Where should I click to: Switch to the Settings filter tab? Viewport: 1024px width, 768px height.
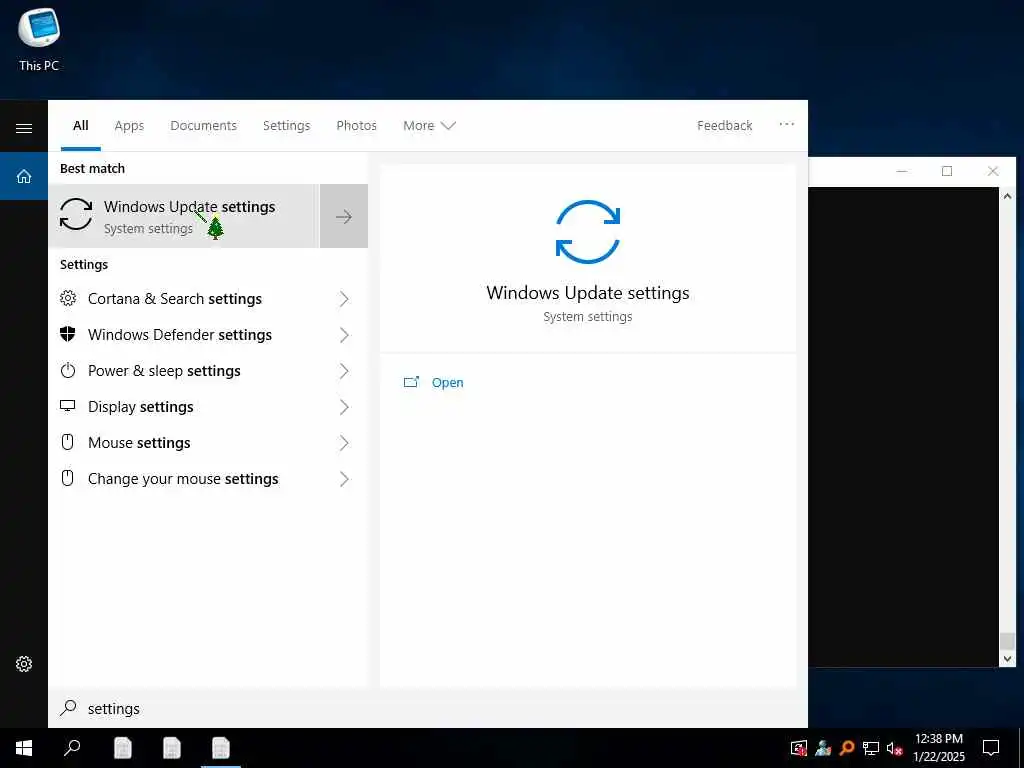pos(286,125)
